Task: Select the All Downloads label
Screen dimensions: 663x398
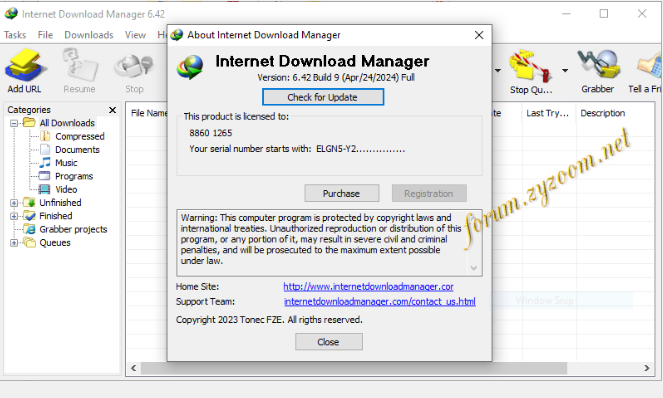Action: click(x=67, y=123)
